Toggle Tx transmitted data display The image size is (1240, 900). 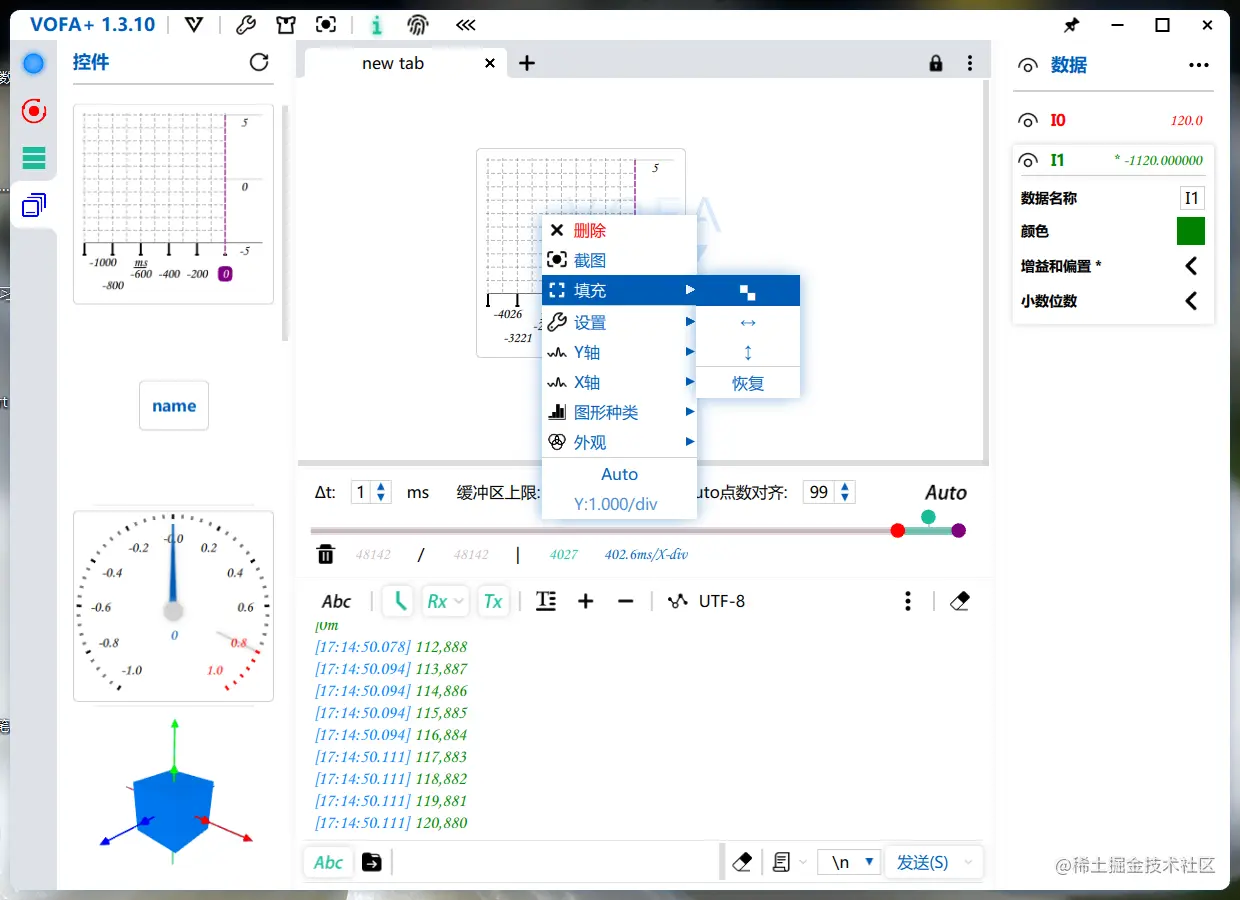493,601
